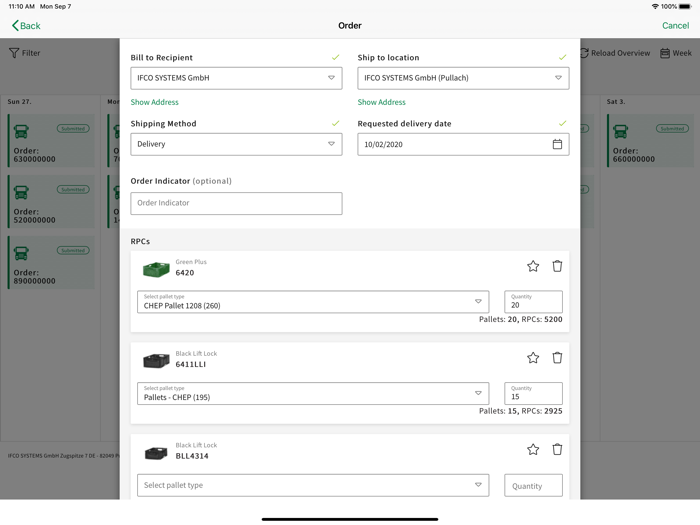Image resolution: width=700 pixels, height=525 pixels.
Task: Open the Filter funnel icon
Action: coord(14,53)
